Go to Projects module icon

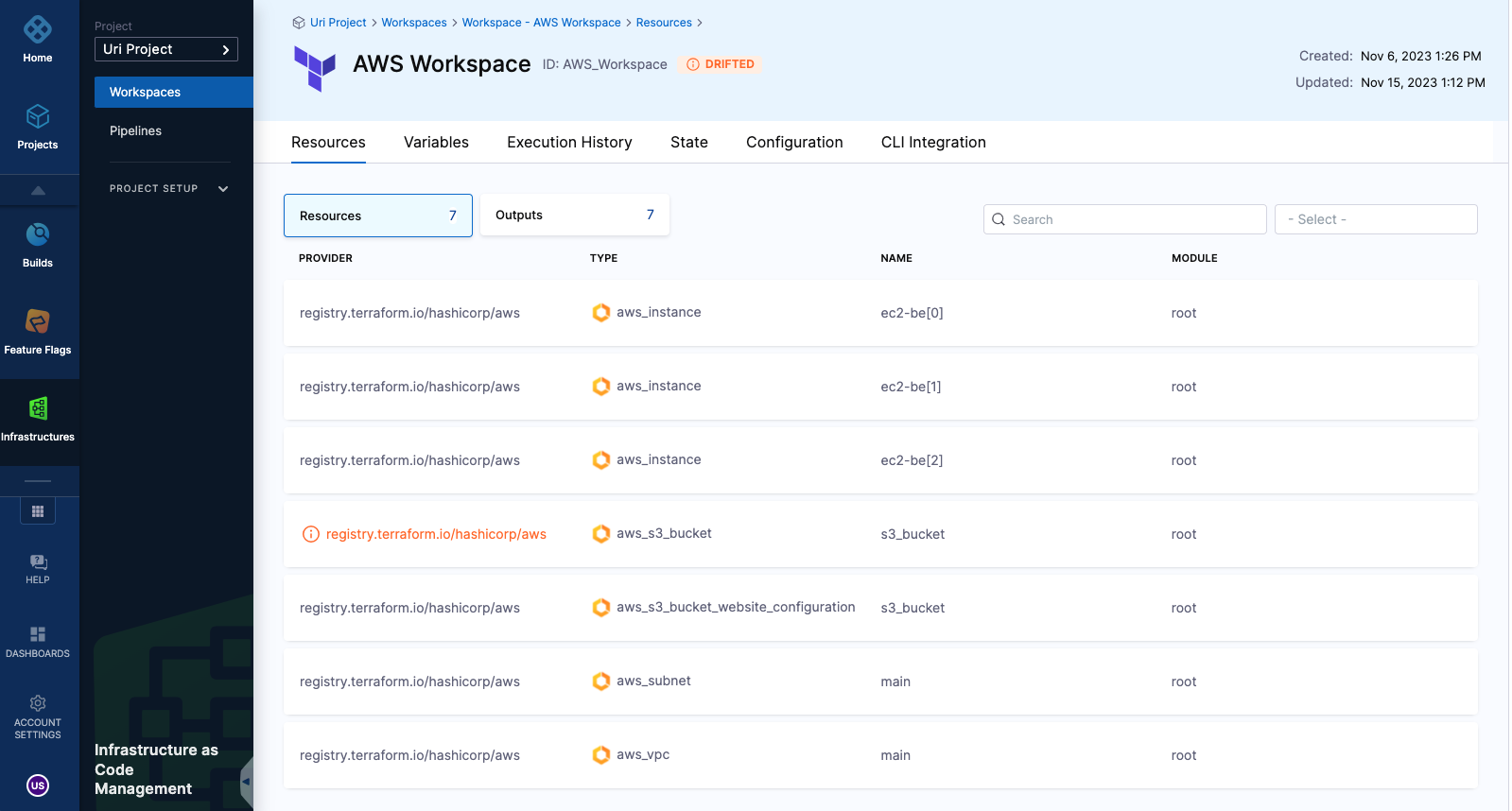(38, 127)
